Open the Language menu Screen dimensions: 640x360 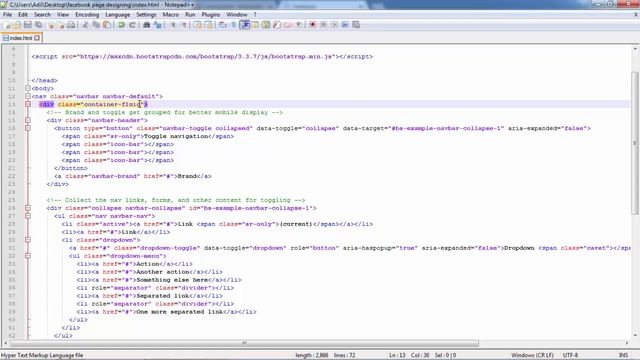click(118, 15)
